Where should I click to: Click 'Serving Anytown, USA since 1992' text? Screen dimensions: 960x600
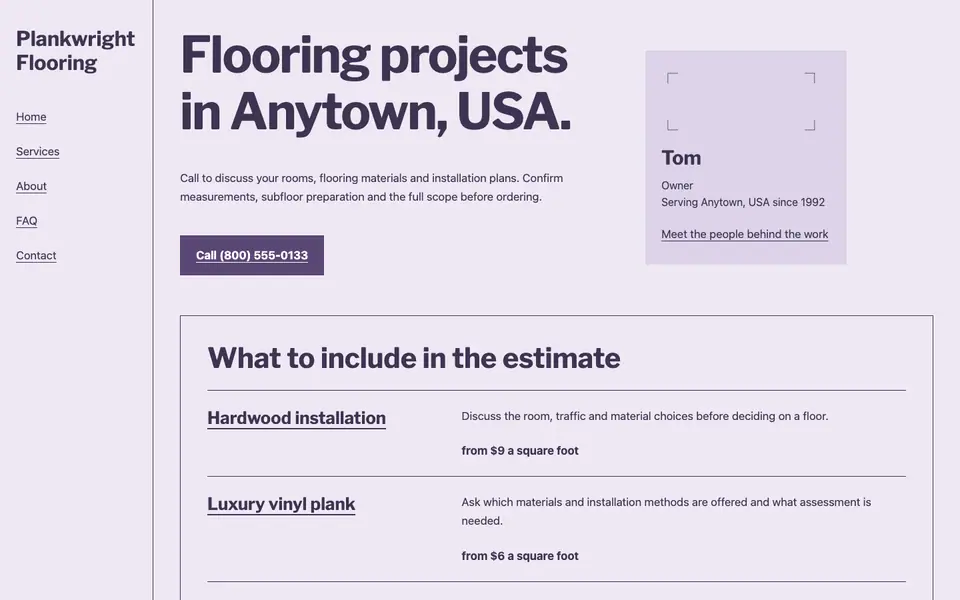pyautogui.click(x=743, y=202)
